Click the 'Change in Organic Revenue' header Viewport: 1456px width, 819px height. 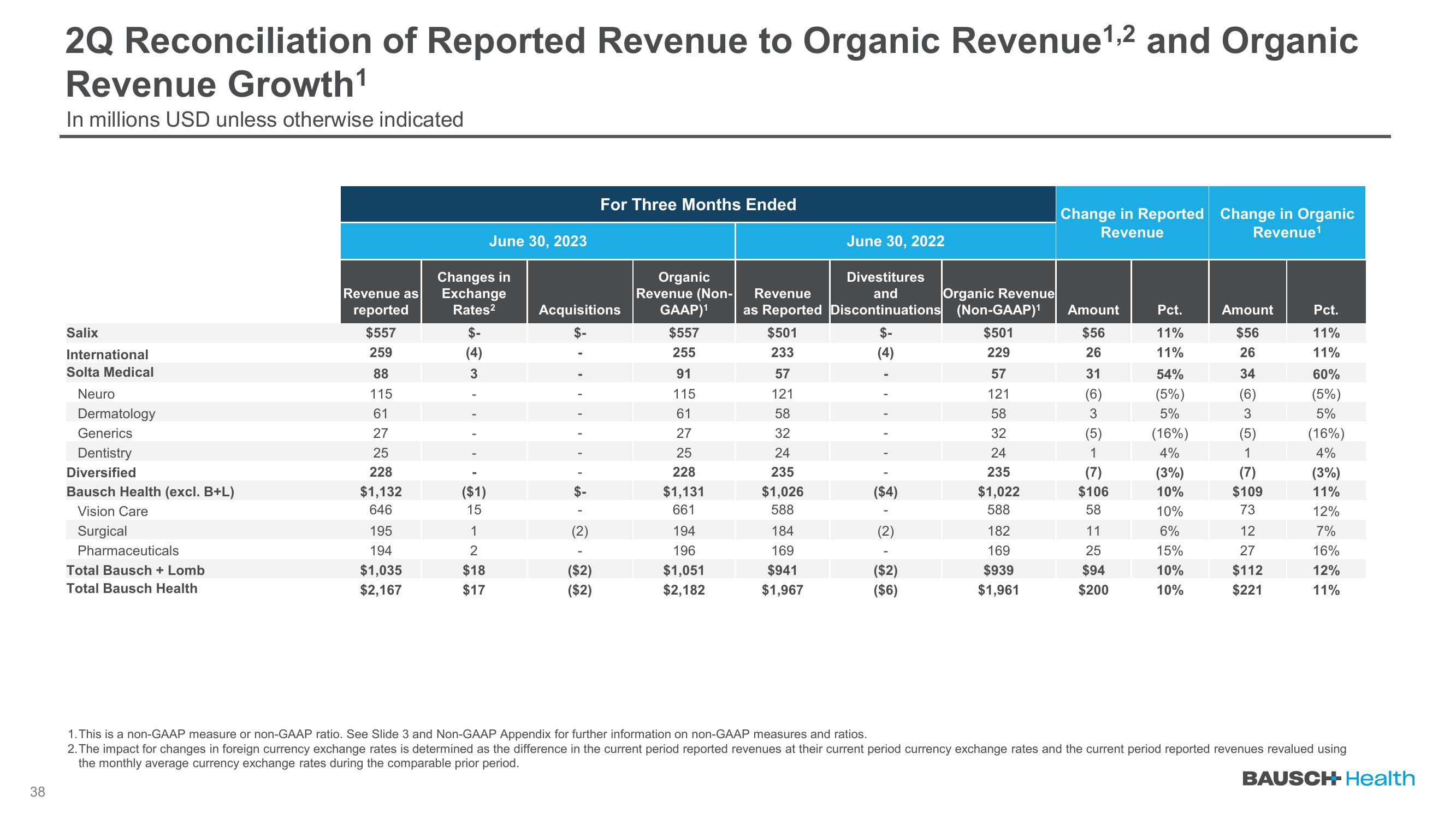pyautogui.click(x=1287, y=223)
